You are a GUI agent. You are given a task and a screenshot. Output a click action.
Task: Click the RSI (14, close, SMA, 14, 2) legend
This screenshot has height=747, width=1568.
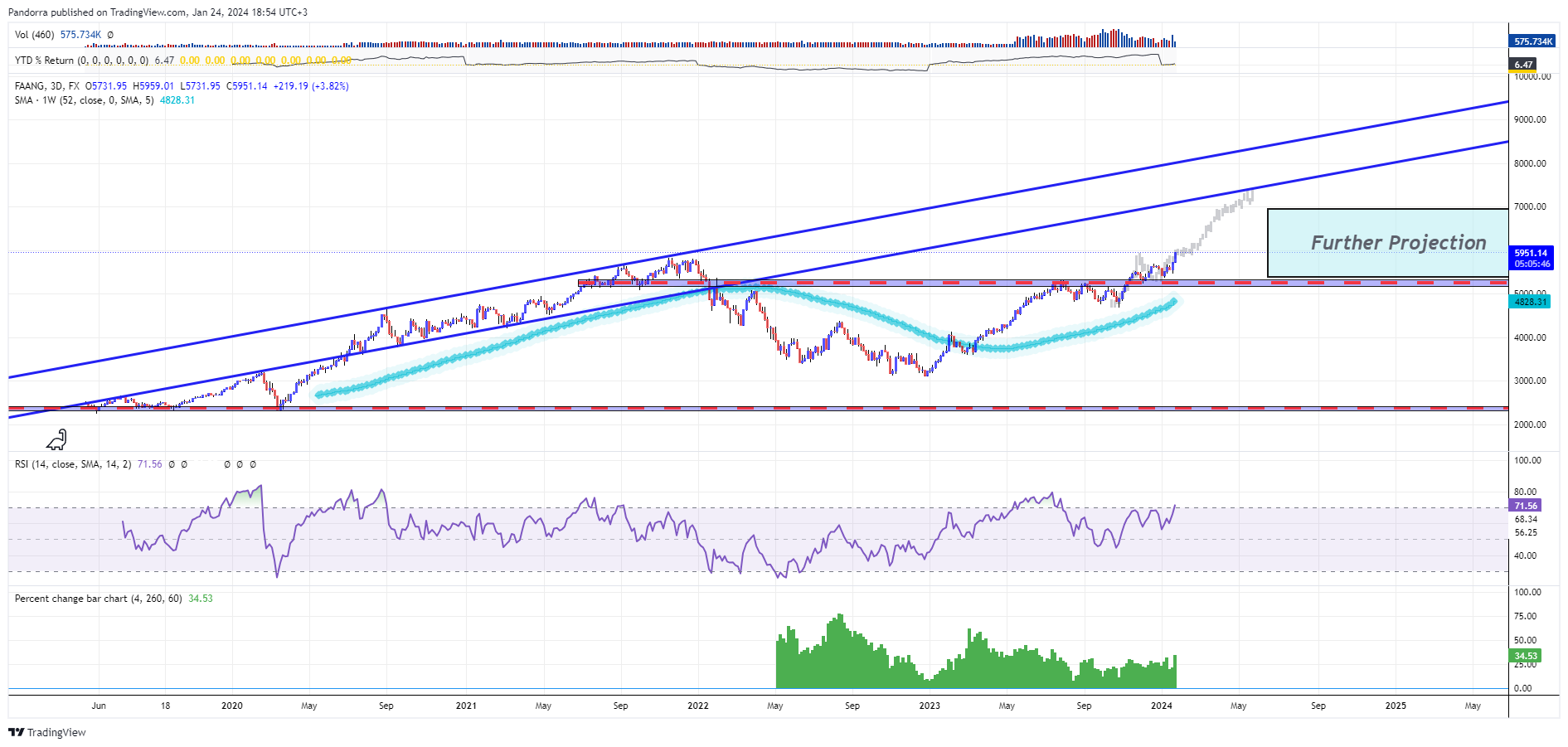click(73, 464)
